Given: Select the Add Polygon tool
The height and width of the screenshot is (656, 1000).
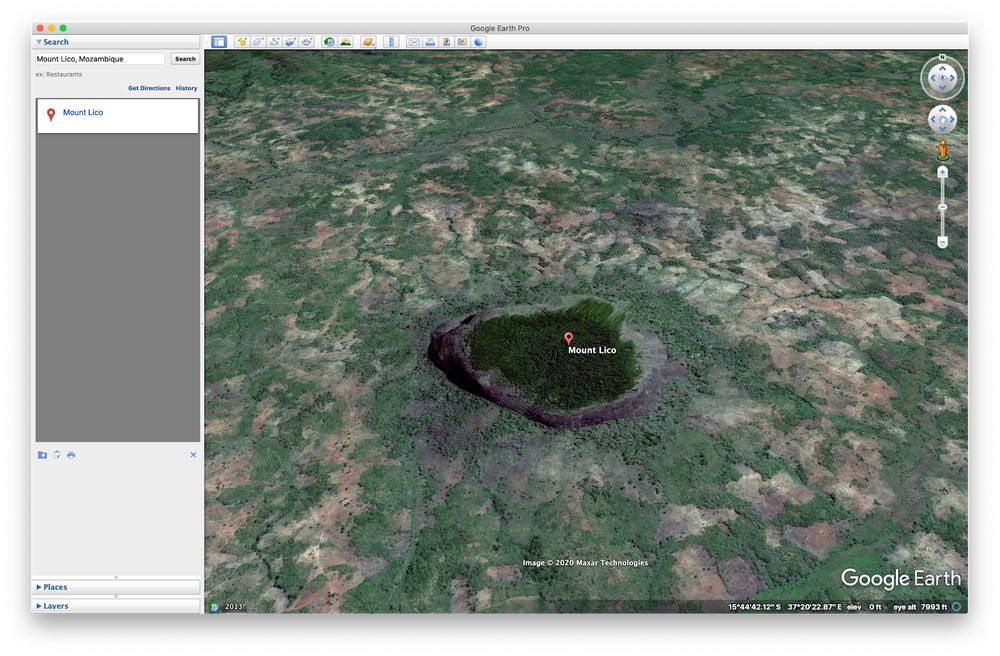Looking at the screenshot, I should point(257,42).
